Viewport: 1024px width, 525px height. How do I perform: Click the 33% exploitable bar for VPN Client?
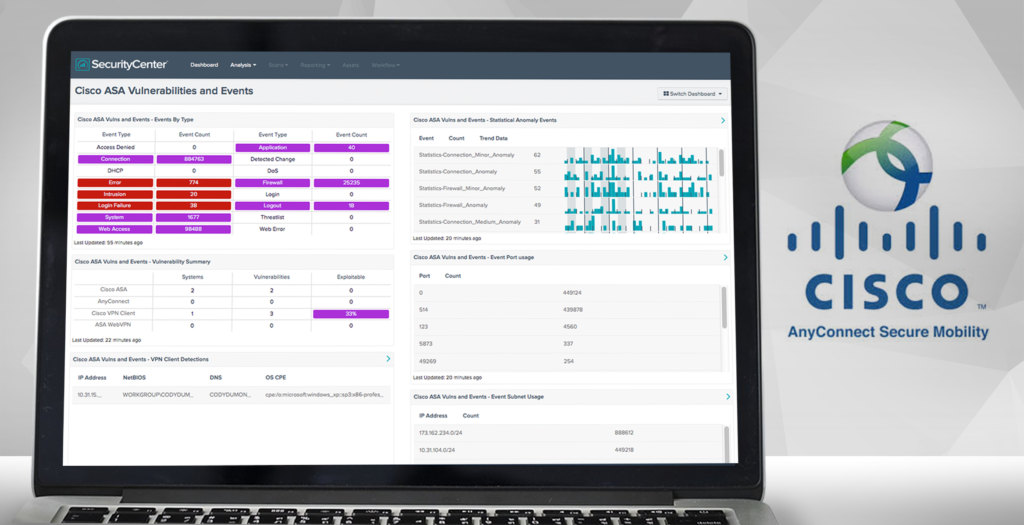(x=351, y=314)
